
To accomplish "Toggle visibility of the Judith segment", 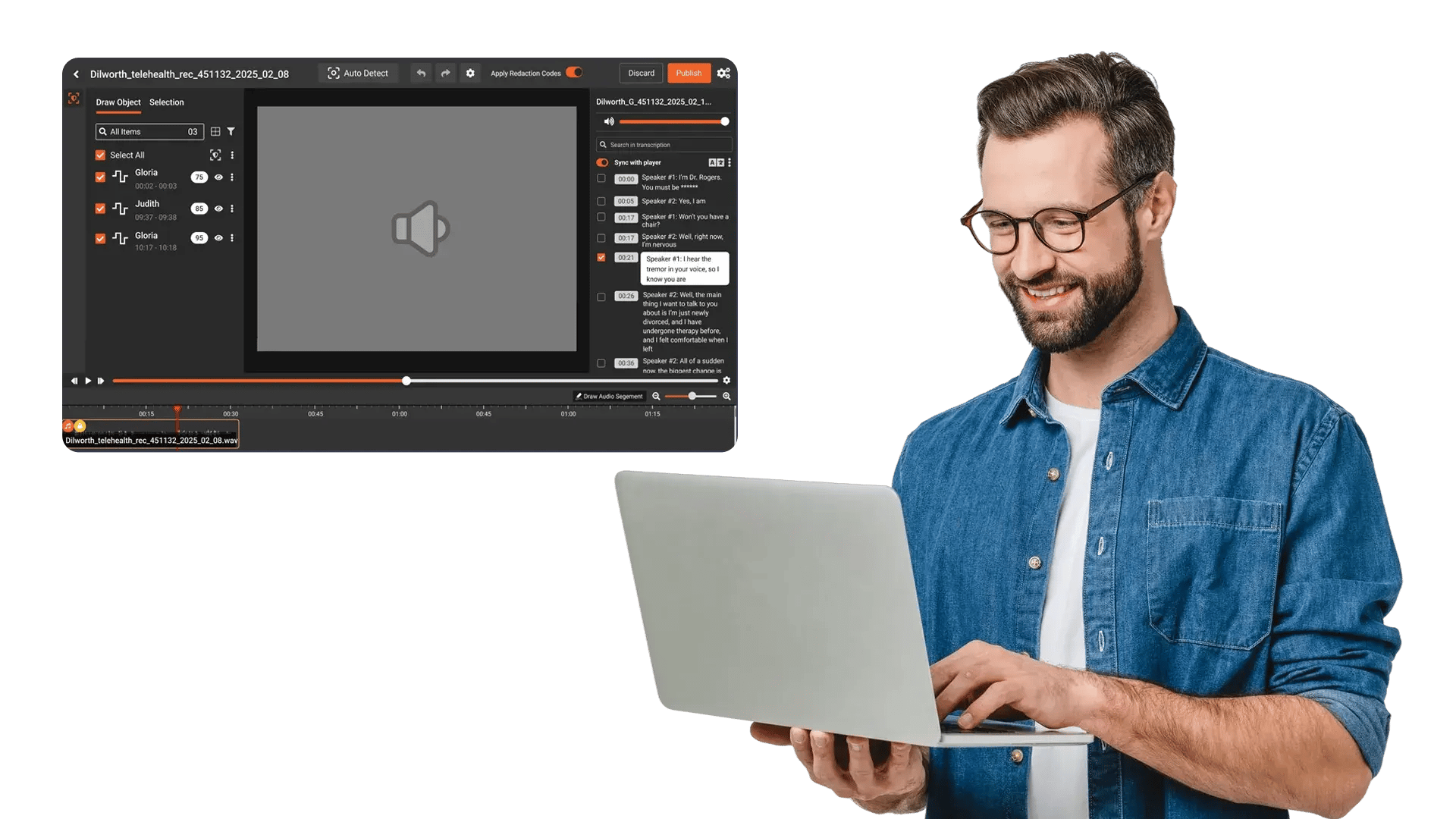I will pos(218,209).
